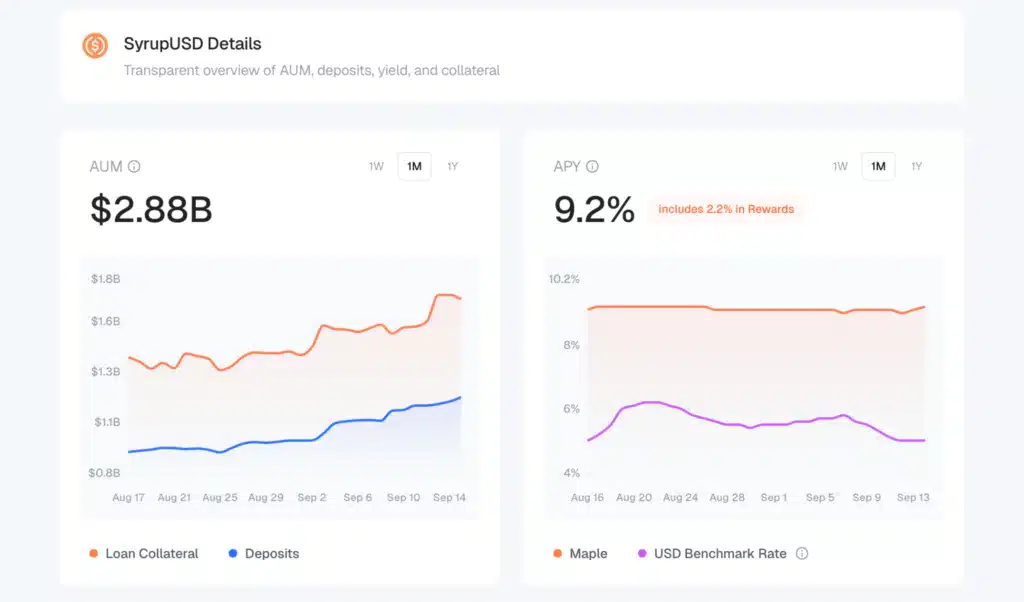Click the SyrupUSD Details heading
The width and height of the screenshot is (1024, 602).
[x=192, y=44]
